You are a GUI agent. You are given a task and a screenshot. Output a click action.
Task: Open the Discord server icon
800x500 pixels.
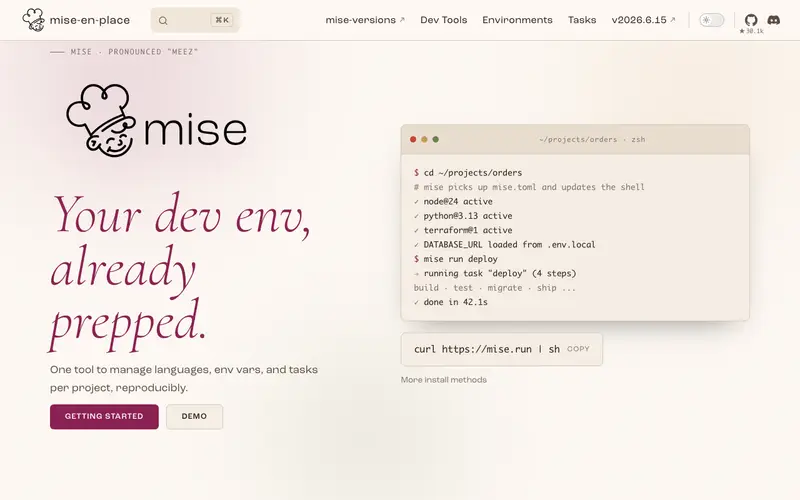point(773,20)
